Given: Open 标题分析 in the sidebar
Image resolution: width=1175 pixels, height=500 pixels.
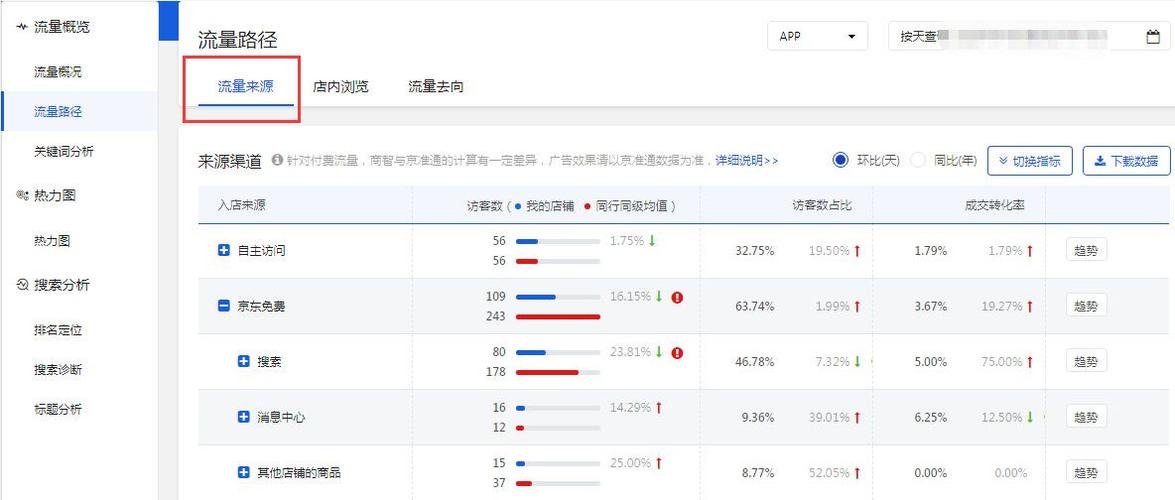Looking at the screenshot, I should click(x=58, y=409).
